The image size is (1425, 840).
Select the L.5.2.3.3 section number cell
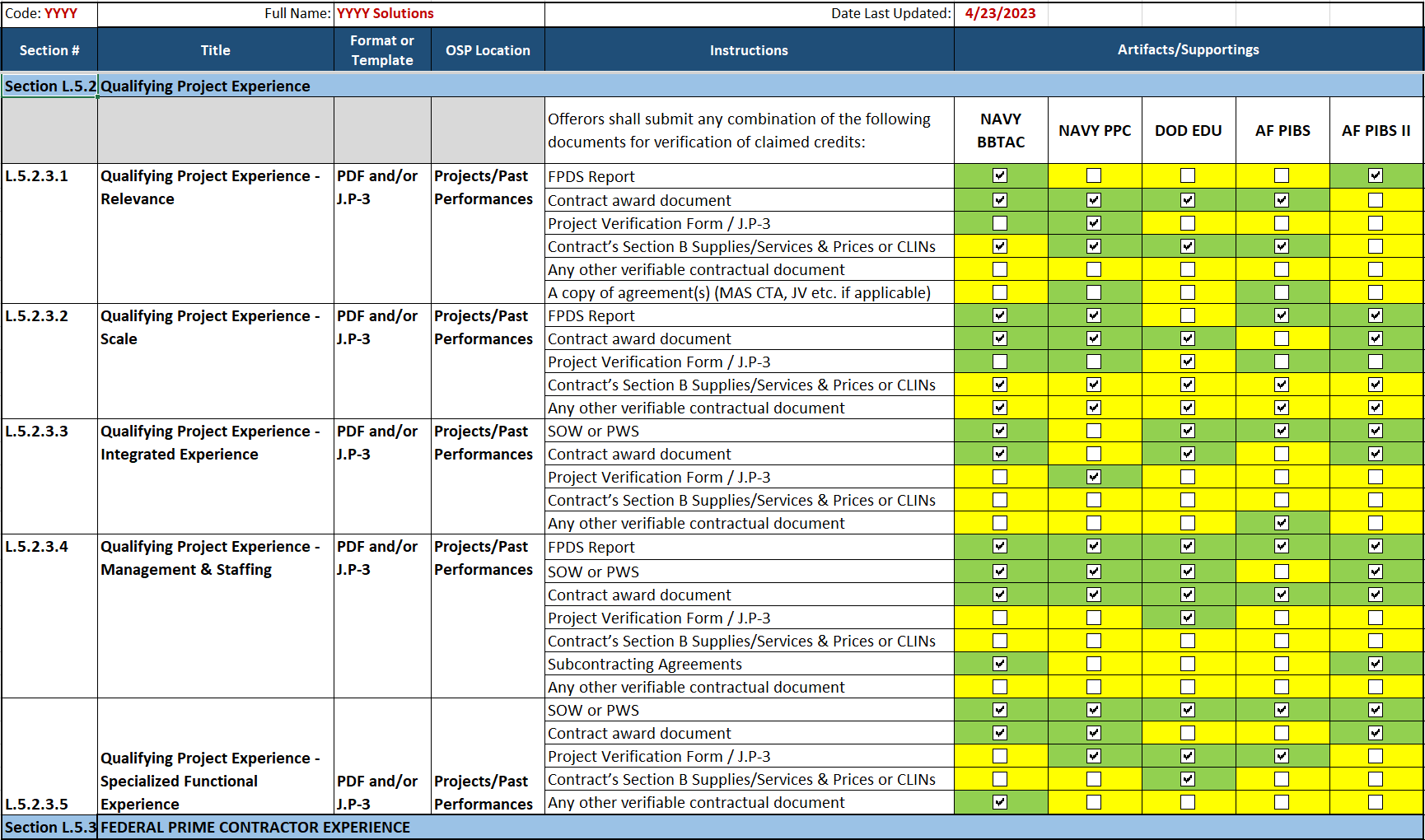pos(49,476)
